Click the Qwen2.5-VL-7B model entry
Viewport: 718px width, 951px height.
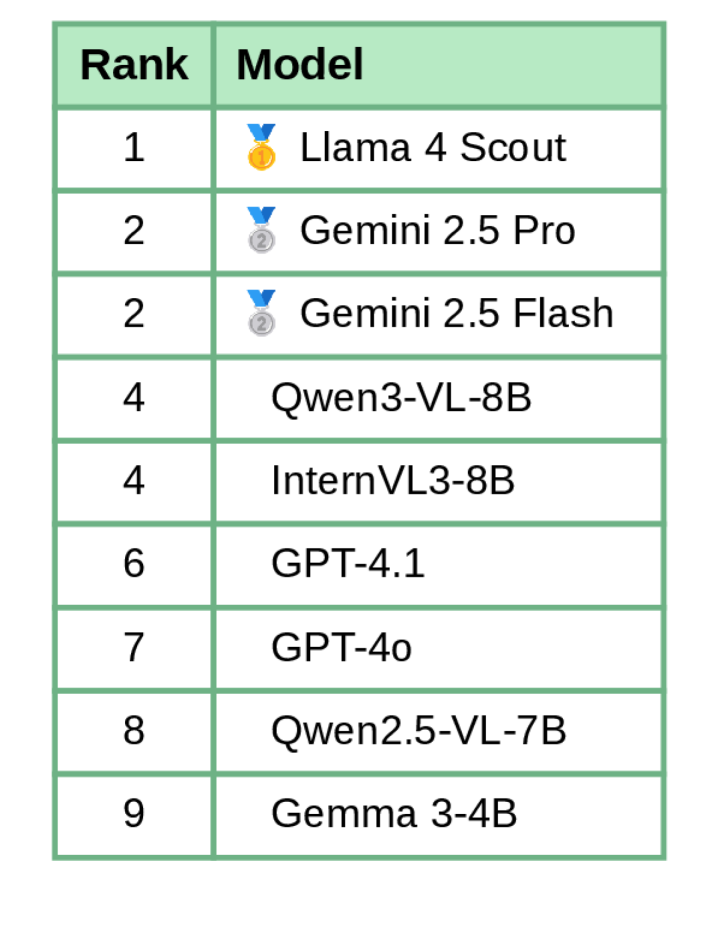tap(418, 731)
